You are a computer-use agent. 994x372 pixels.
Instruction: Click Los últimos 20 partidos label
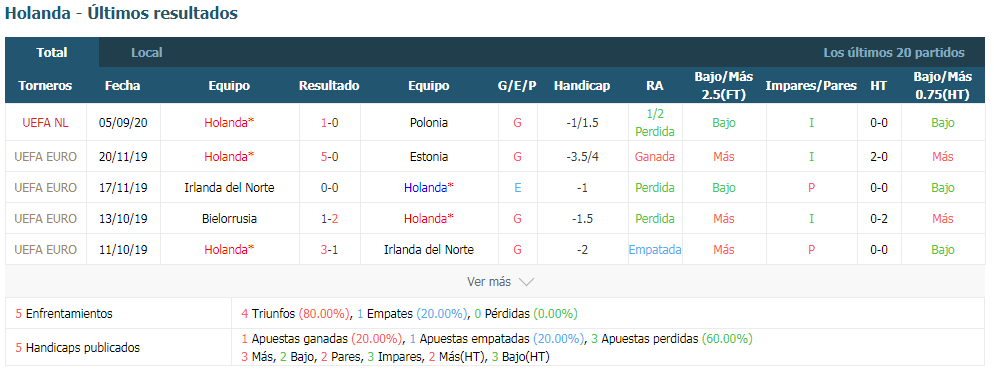click(894, 53)
